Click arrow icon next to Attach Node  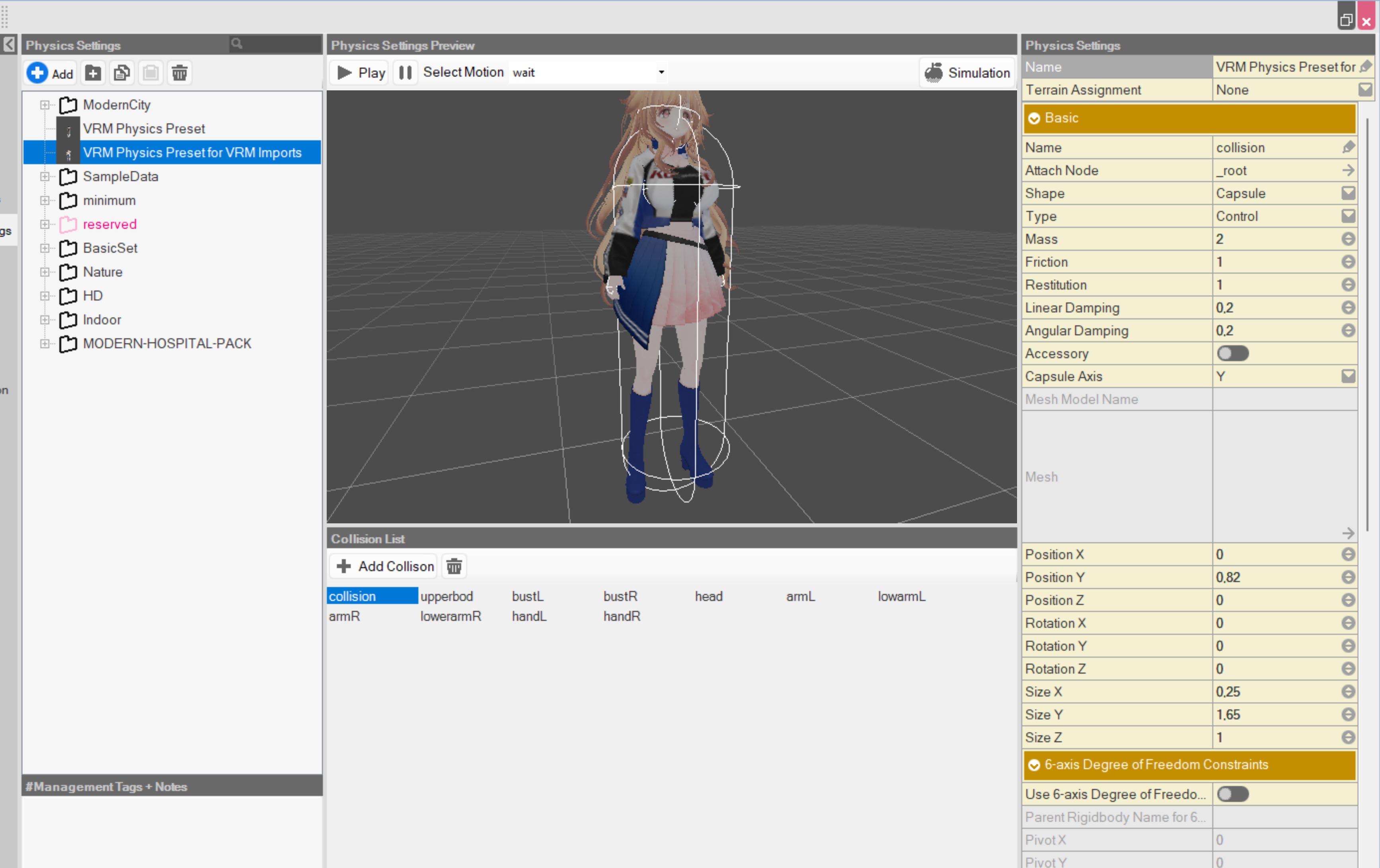pyautogui.click(x=1348, y=170)
